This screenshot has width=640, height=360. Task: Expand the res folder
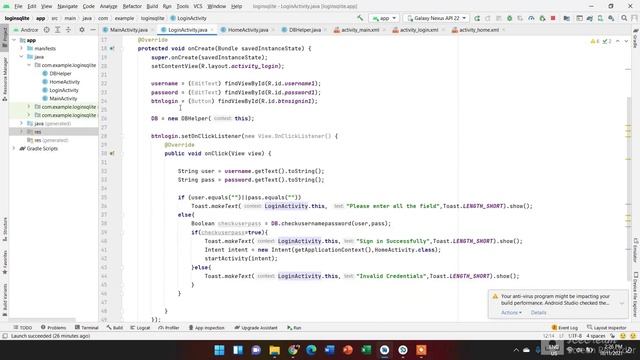click(x=22, y=131)
